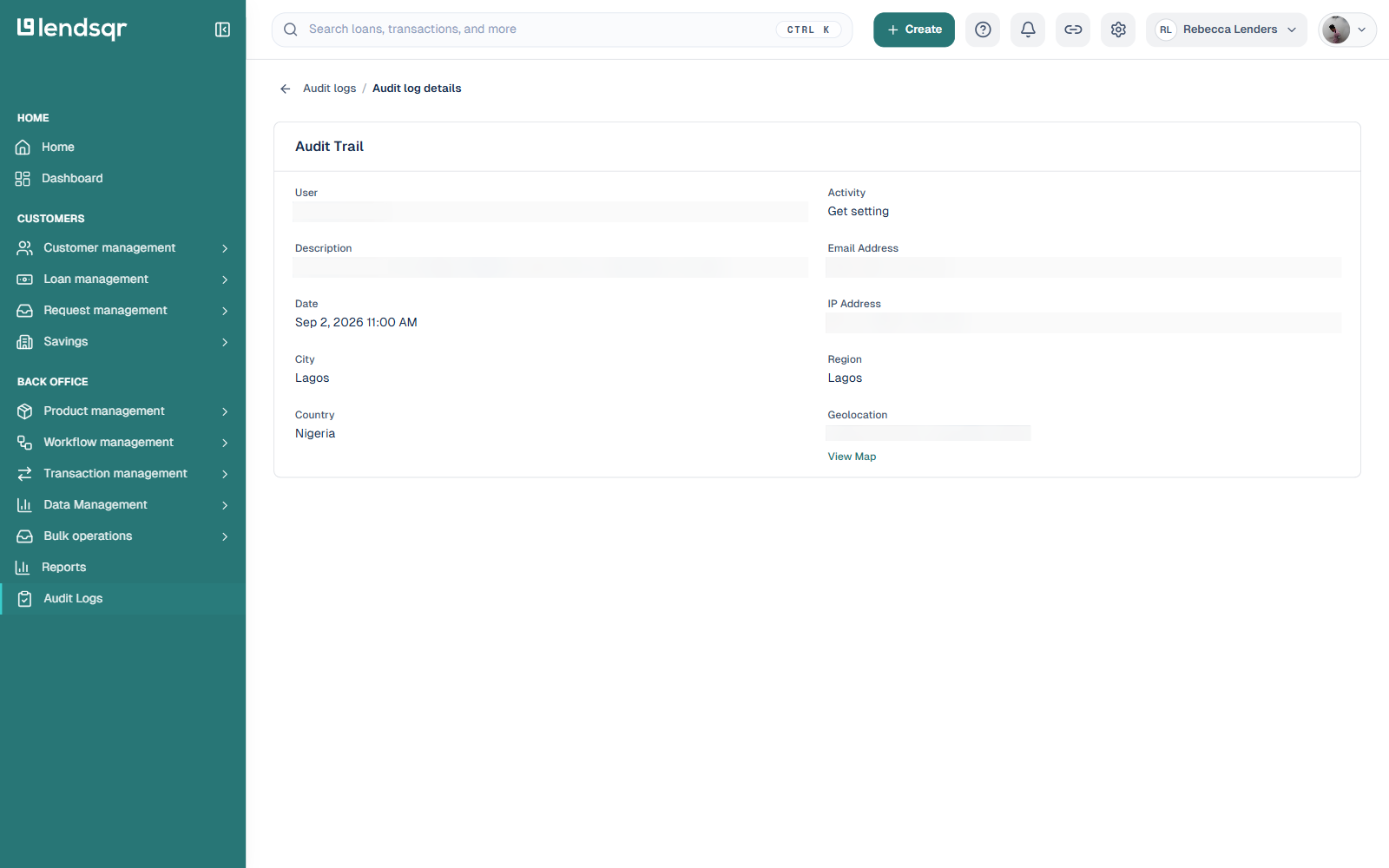Collapse the sidebar panel icon
This screenshot has width=1389, height=868.
[x=222, y=30]
